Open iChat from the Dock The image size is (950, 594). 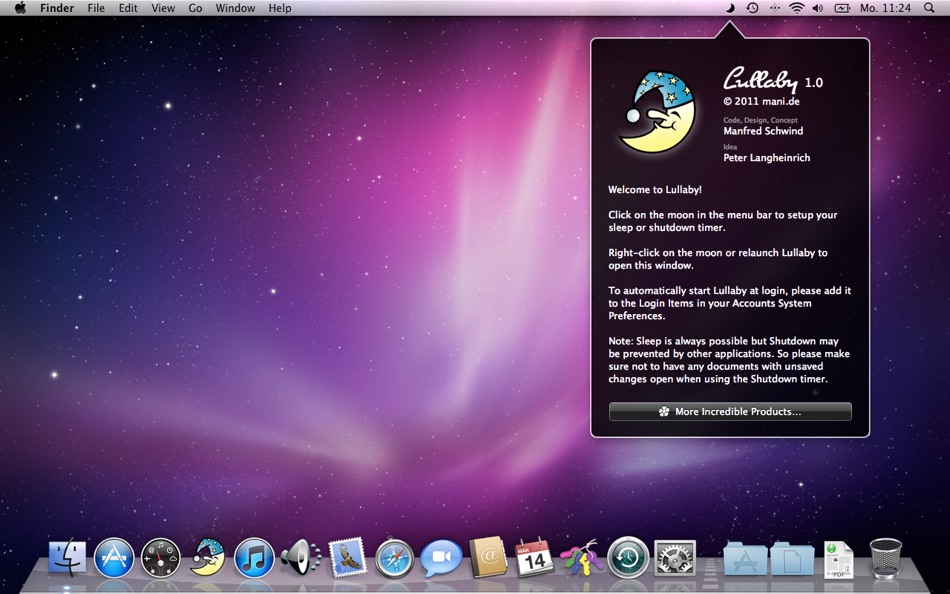pos(441,558)
